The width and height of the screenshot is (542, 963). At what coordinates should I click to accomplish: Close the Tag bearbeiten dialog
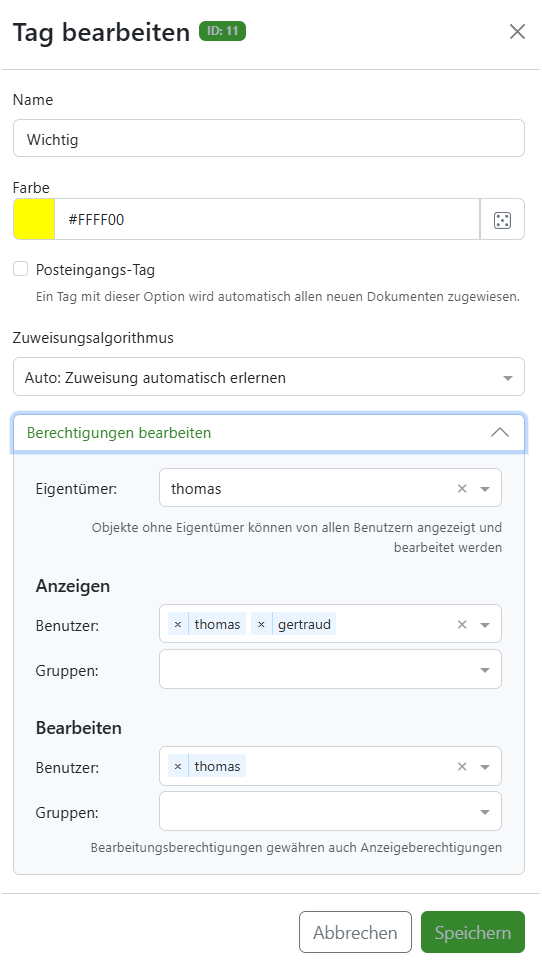pyautogui.click(x=517, y=31)
